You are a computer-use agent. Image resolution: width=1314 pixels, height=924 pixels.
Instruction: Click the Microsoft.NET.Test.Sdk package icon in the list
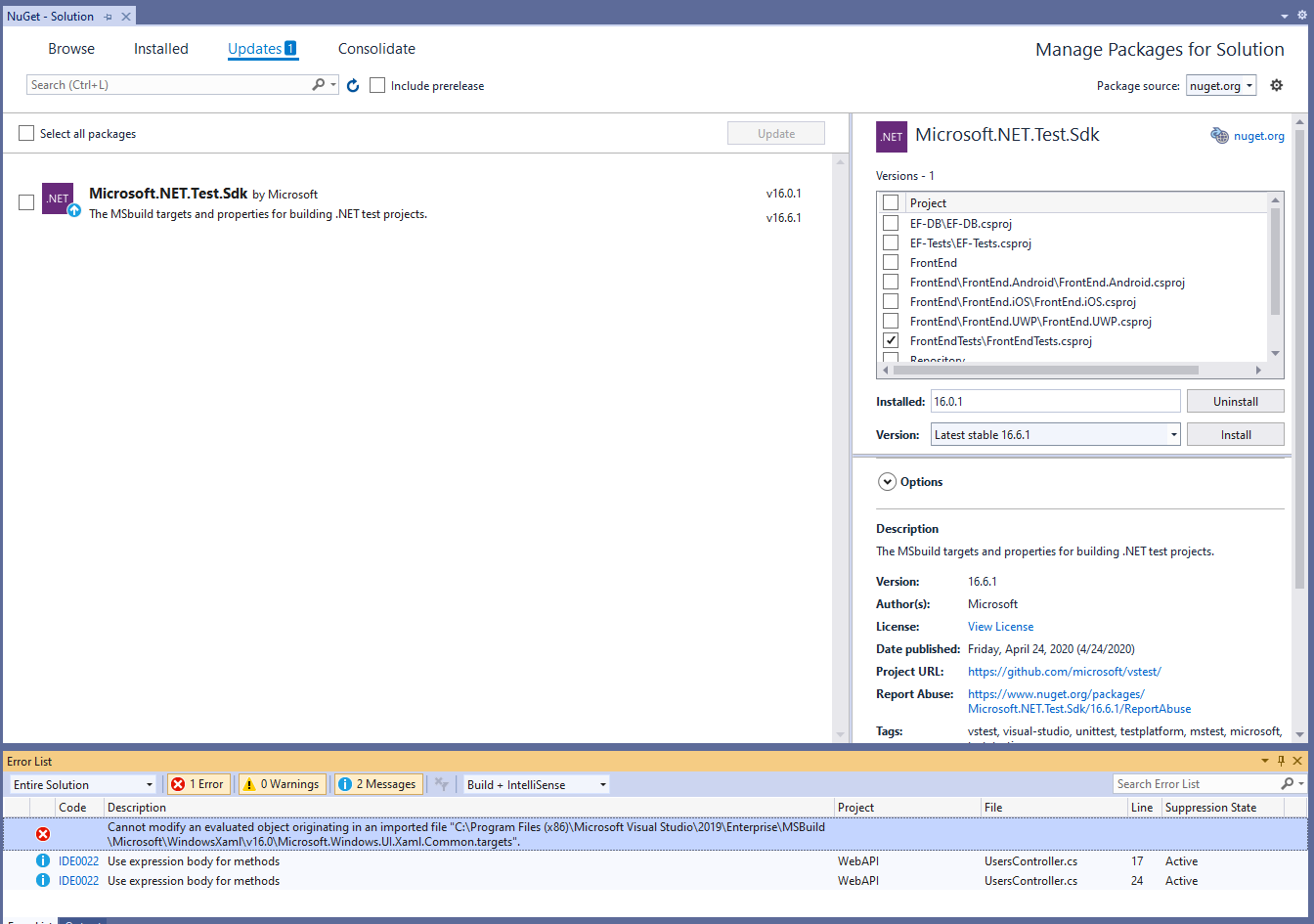[x=58, y=198]
